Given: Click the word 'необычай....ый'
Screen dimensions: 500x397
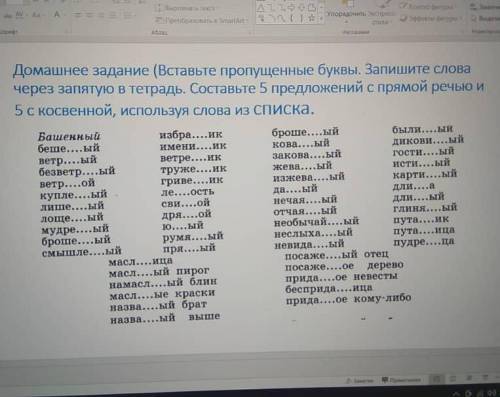Looking at the screenshot, I should (x=316, y=222).
